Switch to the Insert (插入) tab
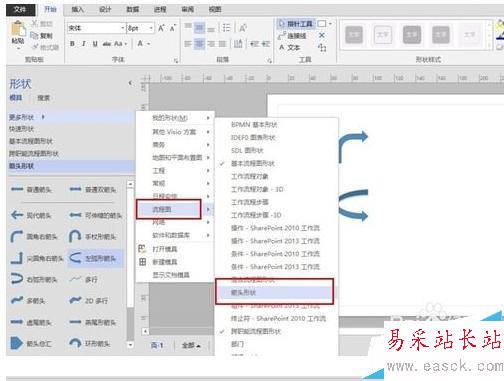The width and height of the screenshot is (504, 381). (x=78, y=9)
